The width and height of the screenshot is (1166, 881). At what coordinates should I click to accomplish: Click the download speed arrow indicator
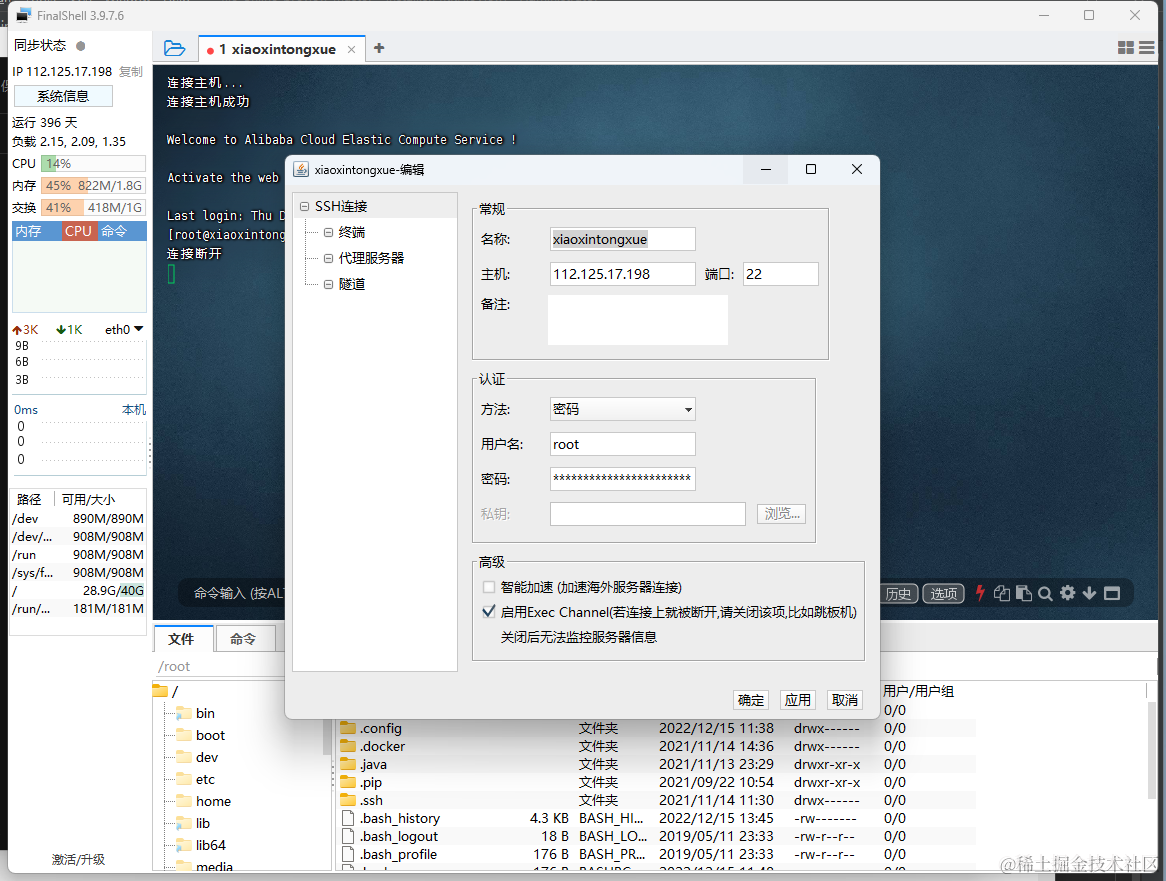click(x=61, y=329)
